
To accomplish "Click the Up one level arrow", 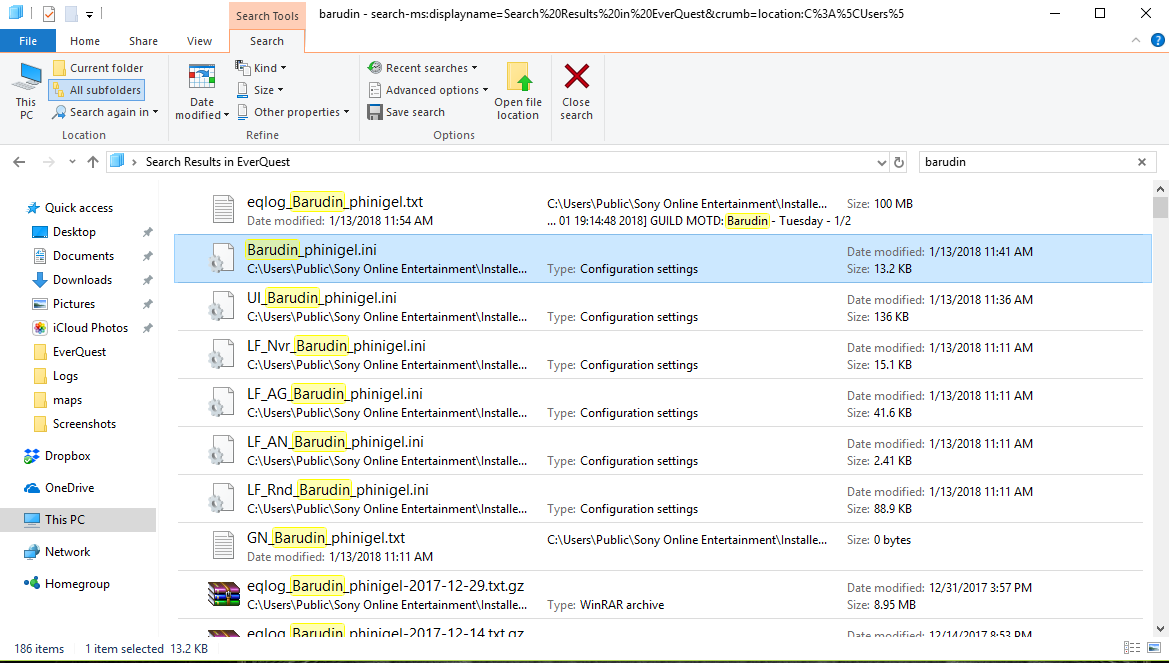I will [x=92, y=162].
